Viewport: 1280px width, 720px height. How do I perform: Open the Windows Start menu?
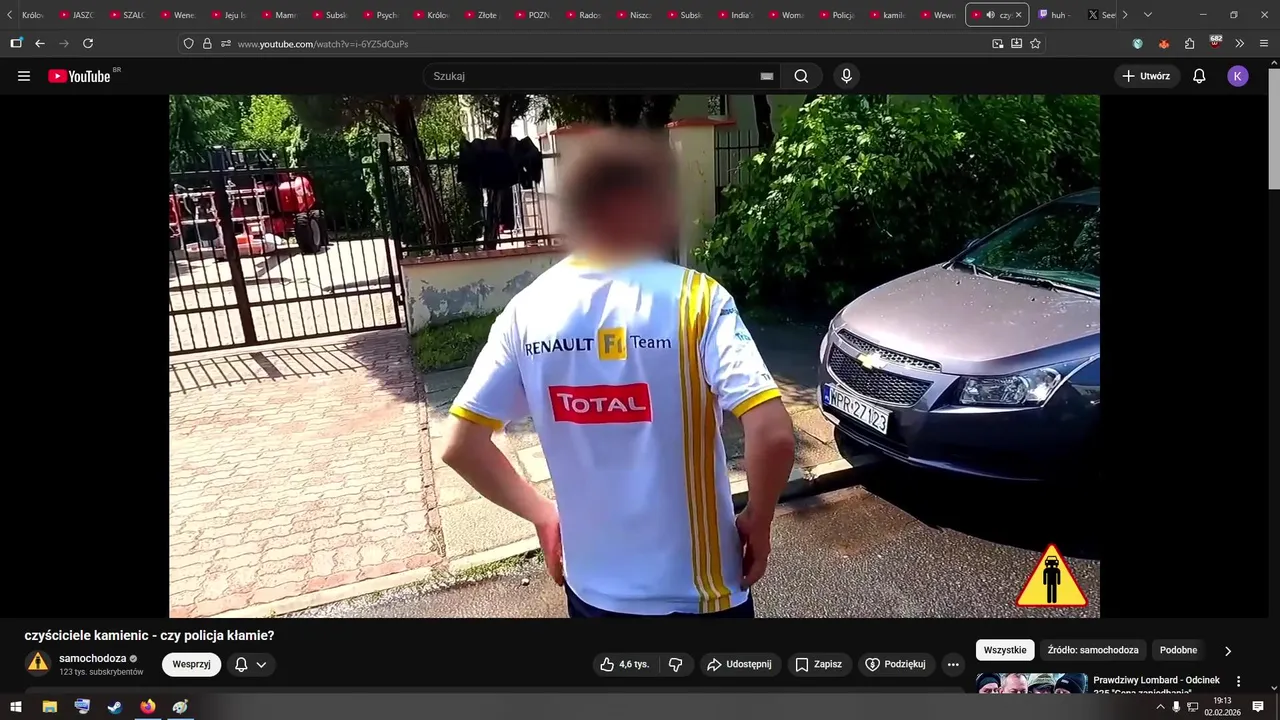(x=16, y=707)
